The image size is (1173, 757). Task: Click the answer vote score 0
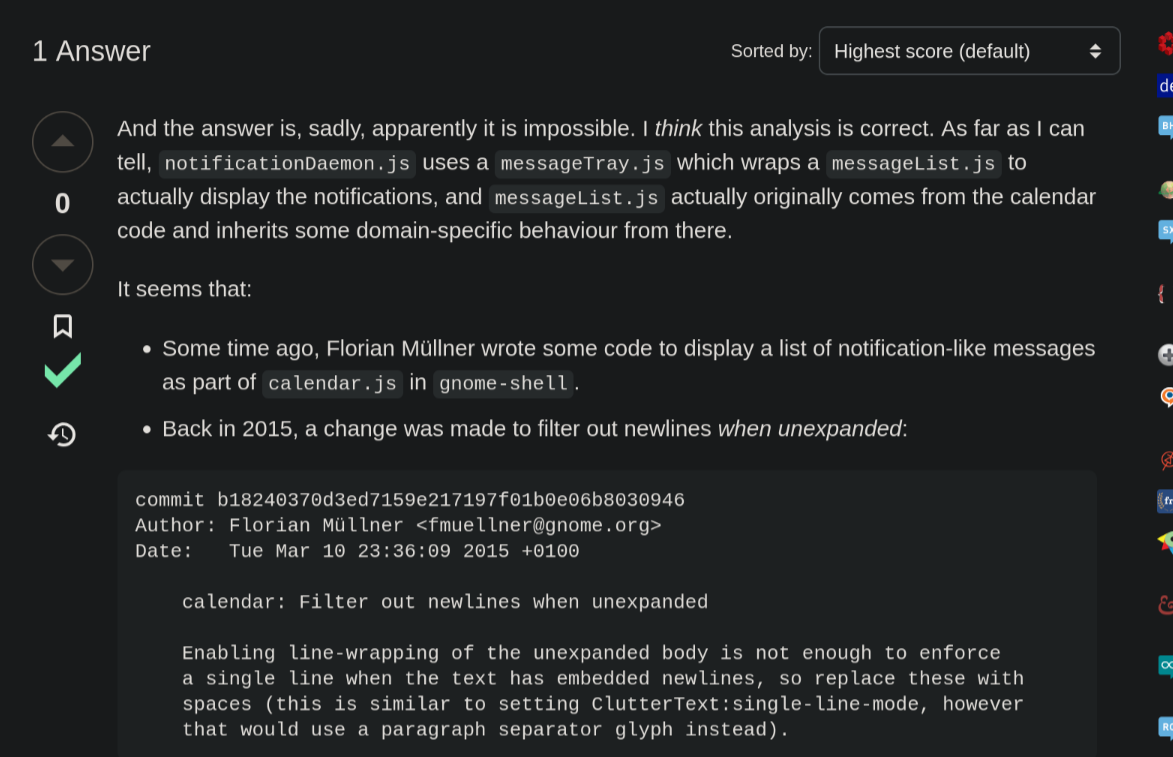(62, 204)
